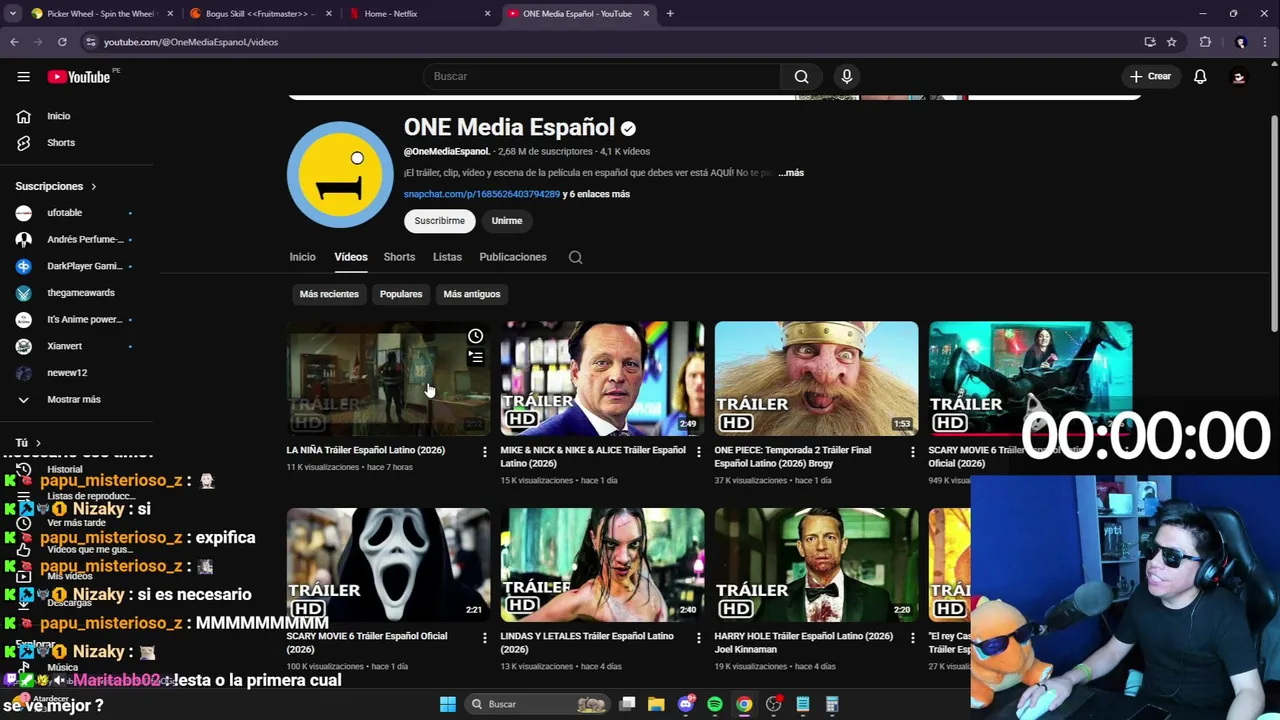1280x720 pixels.
Task: Expand Suscripciones section
Action: coord(56,186)
